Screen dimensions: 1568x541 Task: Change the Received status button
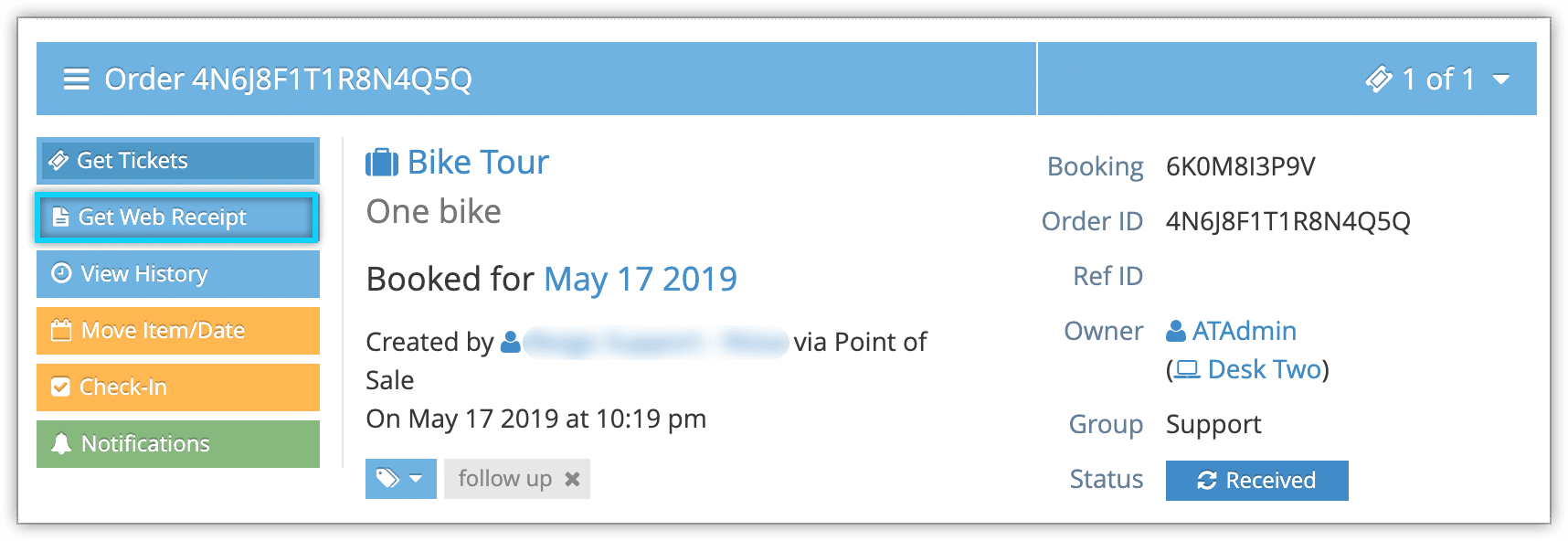[1257, 481]
